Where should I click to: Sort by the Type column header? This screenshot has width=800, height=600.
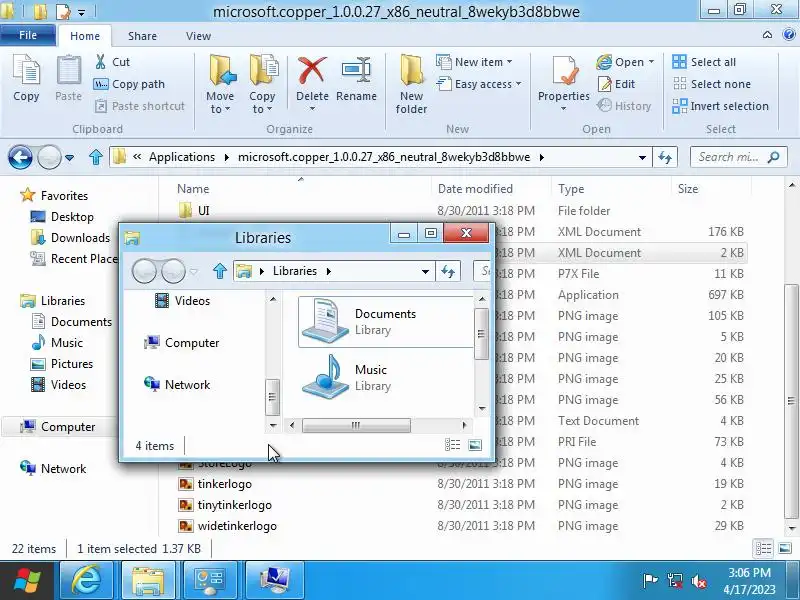point(612,189)
